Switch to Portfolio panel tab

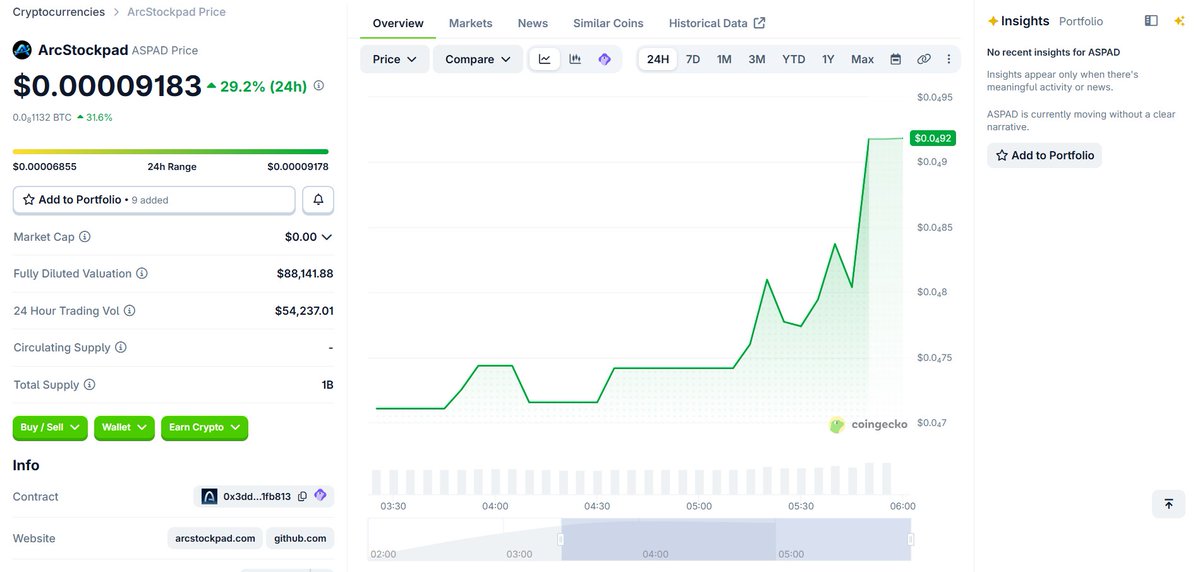click(1081, 21)
